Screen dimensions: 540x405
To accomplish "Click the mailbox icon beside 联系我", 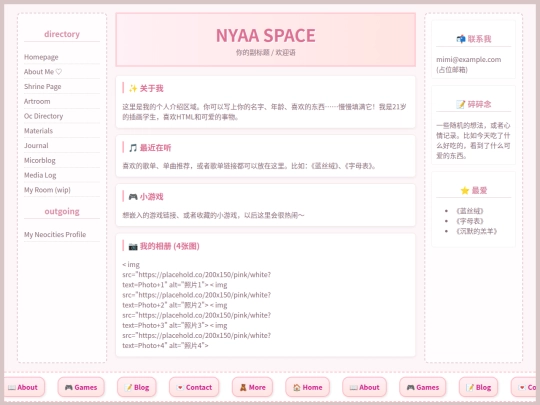I will (x=460, y=39).
